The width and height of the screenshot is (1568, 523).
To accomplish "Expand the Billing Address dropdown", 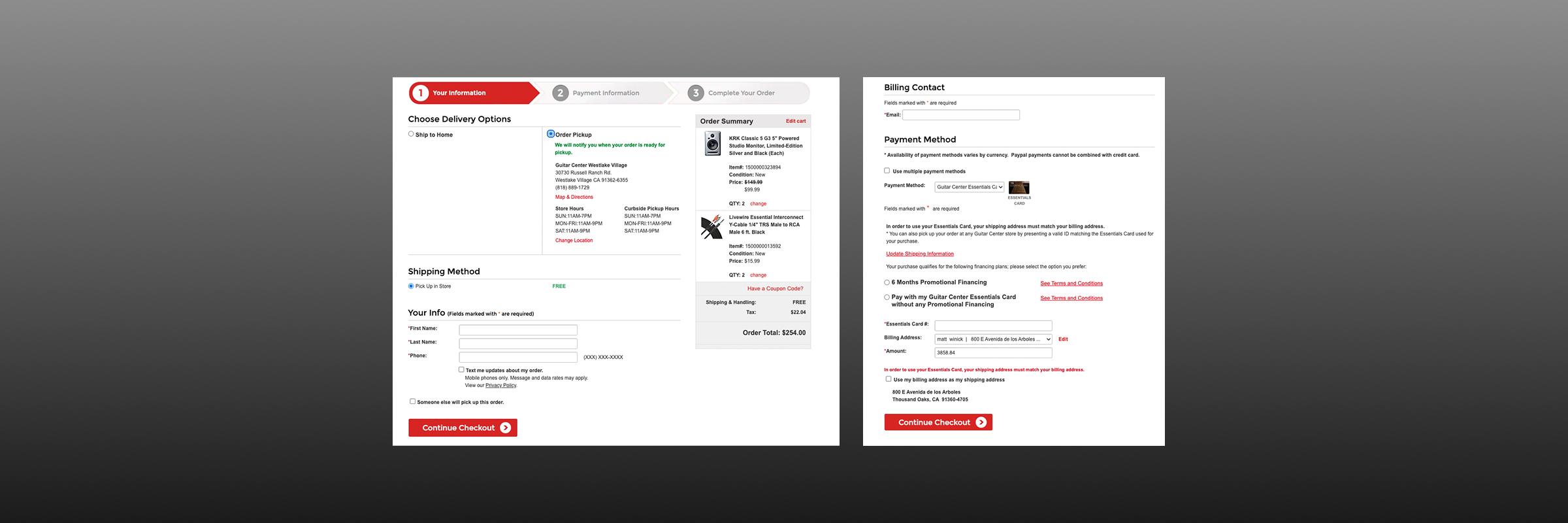I will (x=993, y=339).
